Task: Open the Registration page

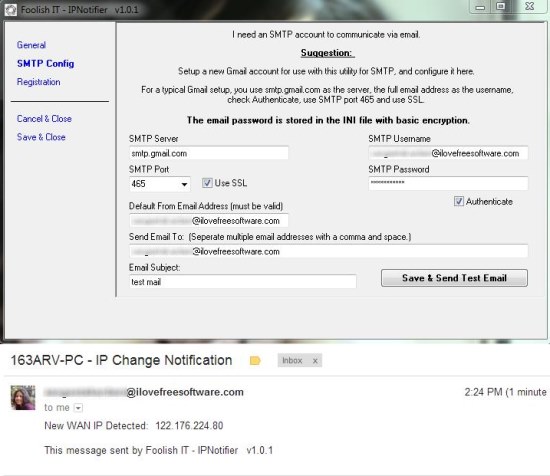Action: tap(39, 82)
